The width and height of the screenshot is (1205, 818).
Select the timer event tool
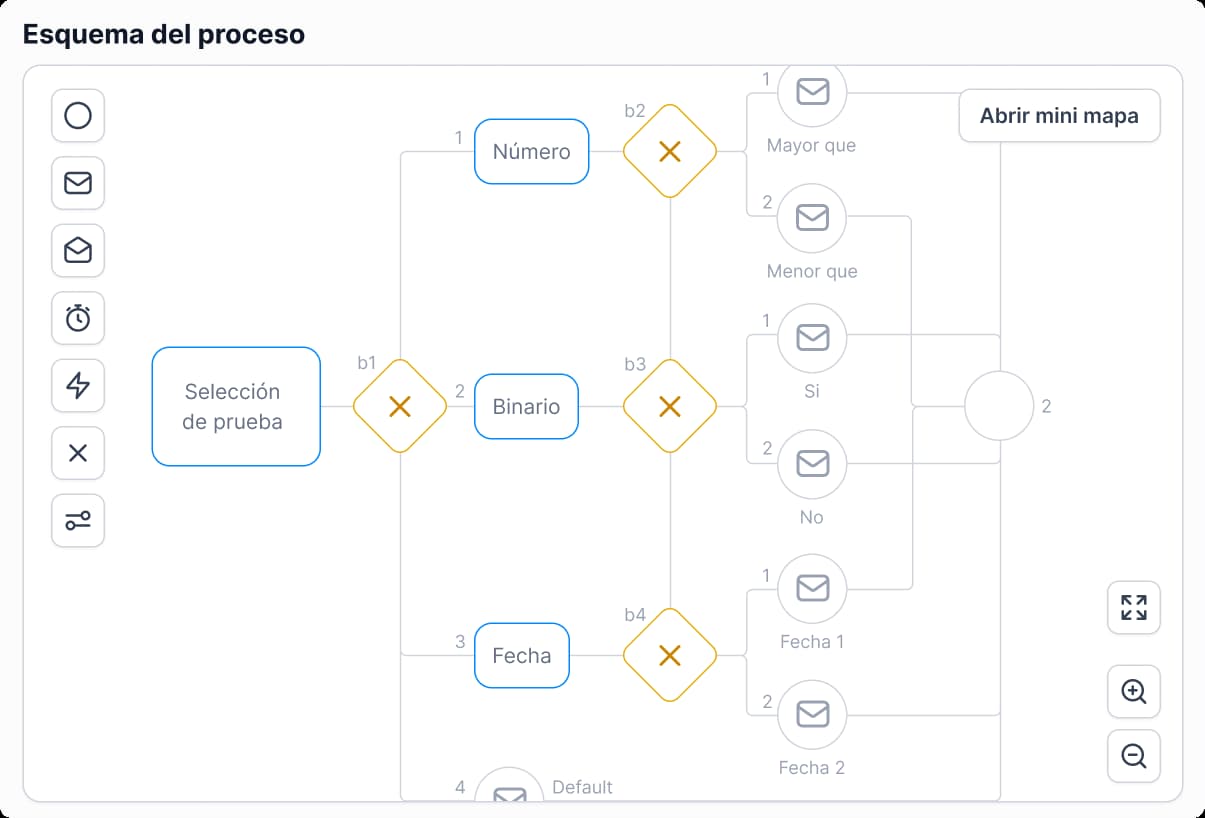pos(78,318)
